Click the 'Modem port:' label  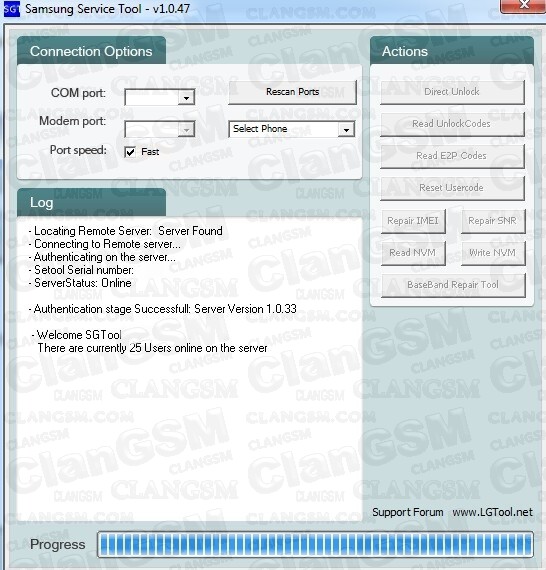(x=73, y=121)
